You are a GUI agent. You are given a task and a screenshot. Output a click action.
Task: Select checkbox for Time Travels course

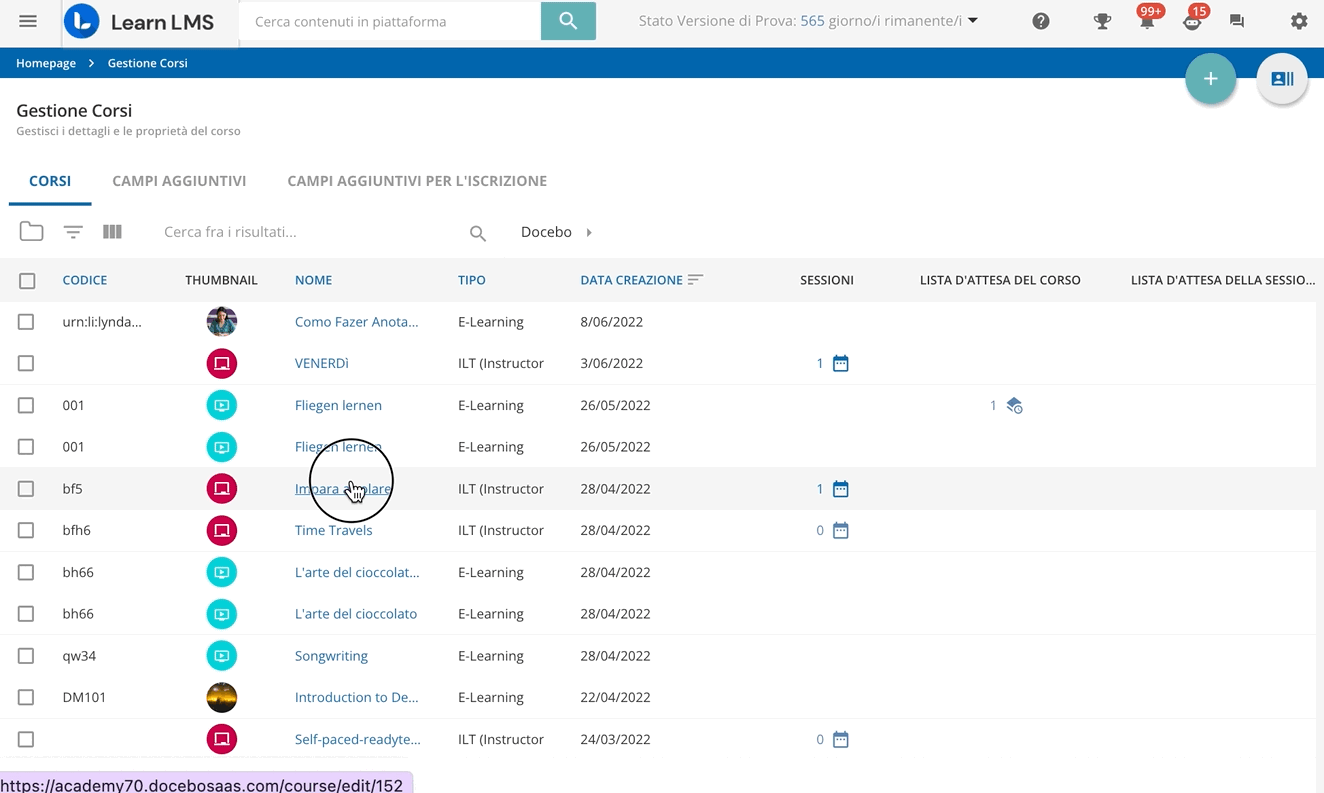coord(26,531)
